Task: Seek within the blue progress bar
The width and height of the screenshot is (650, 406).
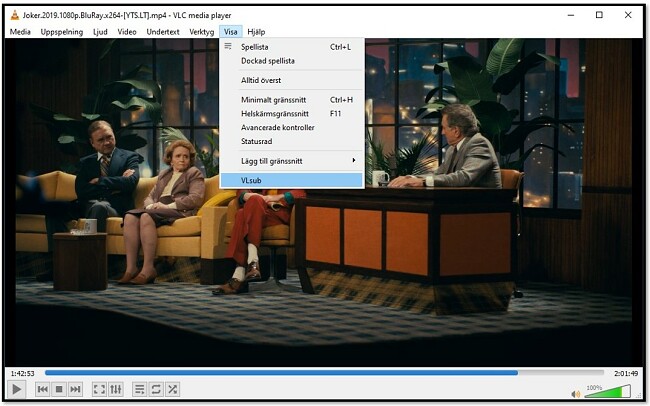Action: point(324,373)
